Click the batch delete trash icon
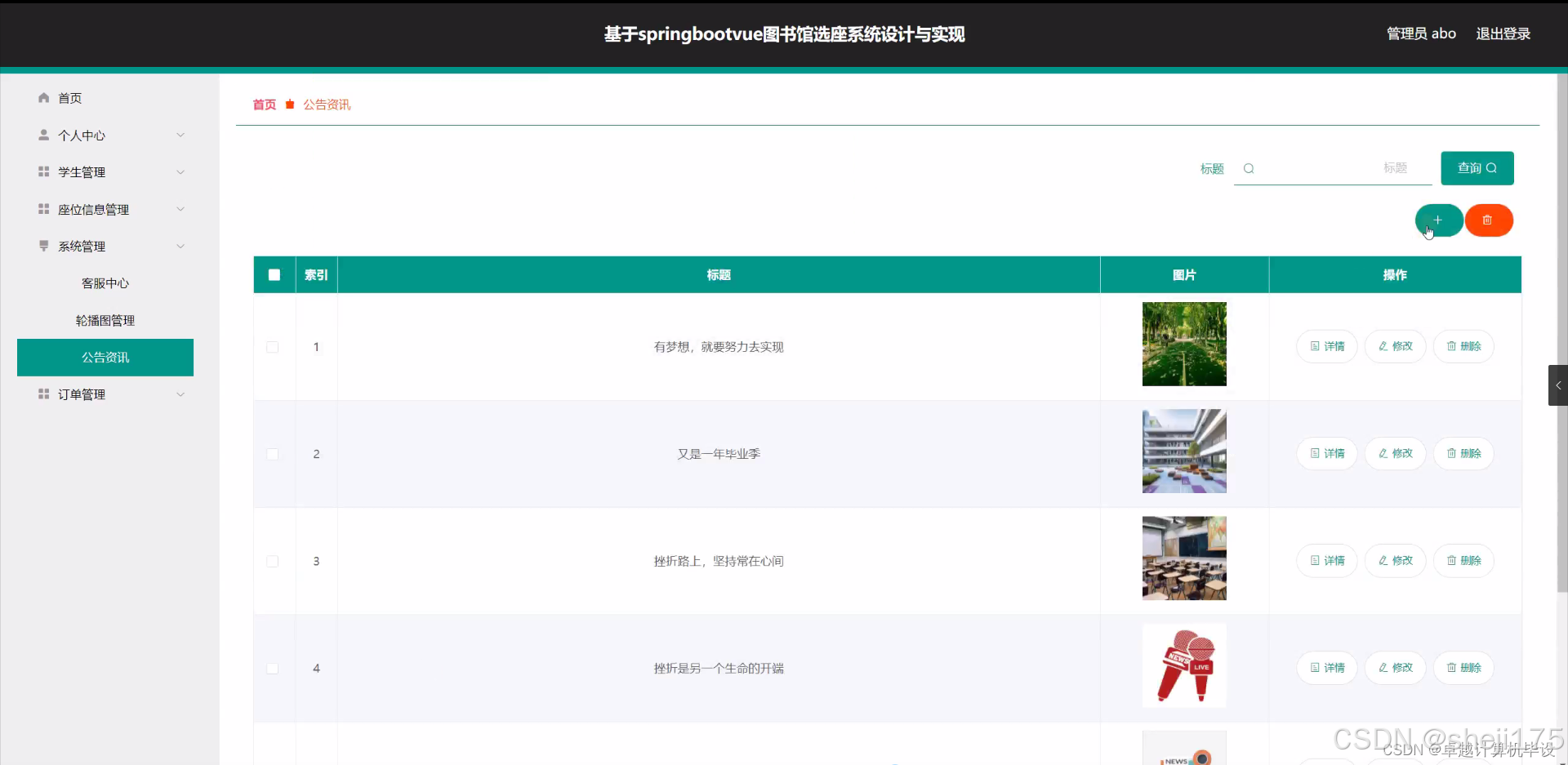Viewport: 1568px width, 765px height. coord(1488,220)
